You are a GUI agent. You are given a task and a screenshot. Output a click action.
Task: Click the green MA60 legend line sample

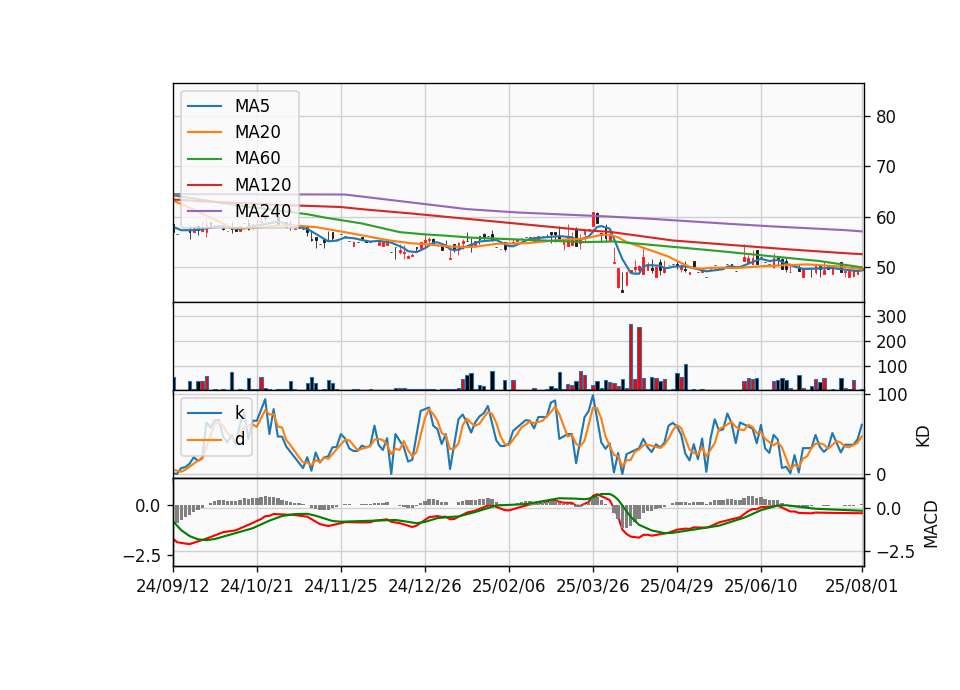click(x=204, y=159)
